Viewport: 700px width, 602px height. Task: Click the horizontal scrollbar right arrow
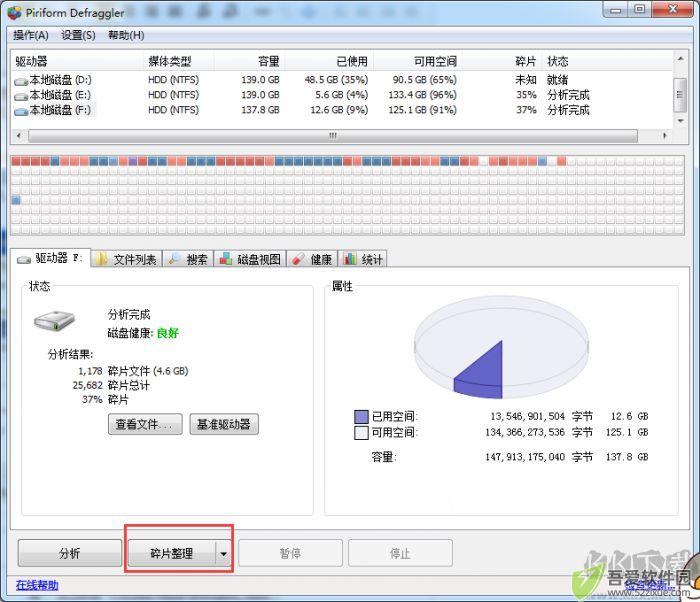click(665, 135)
